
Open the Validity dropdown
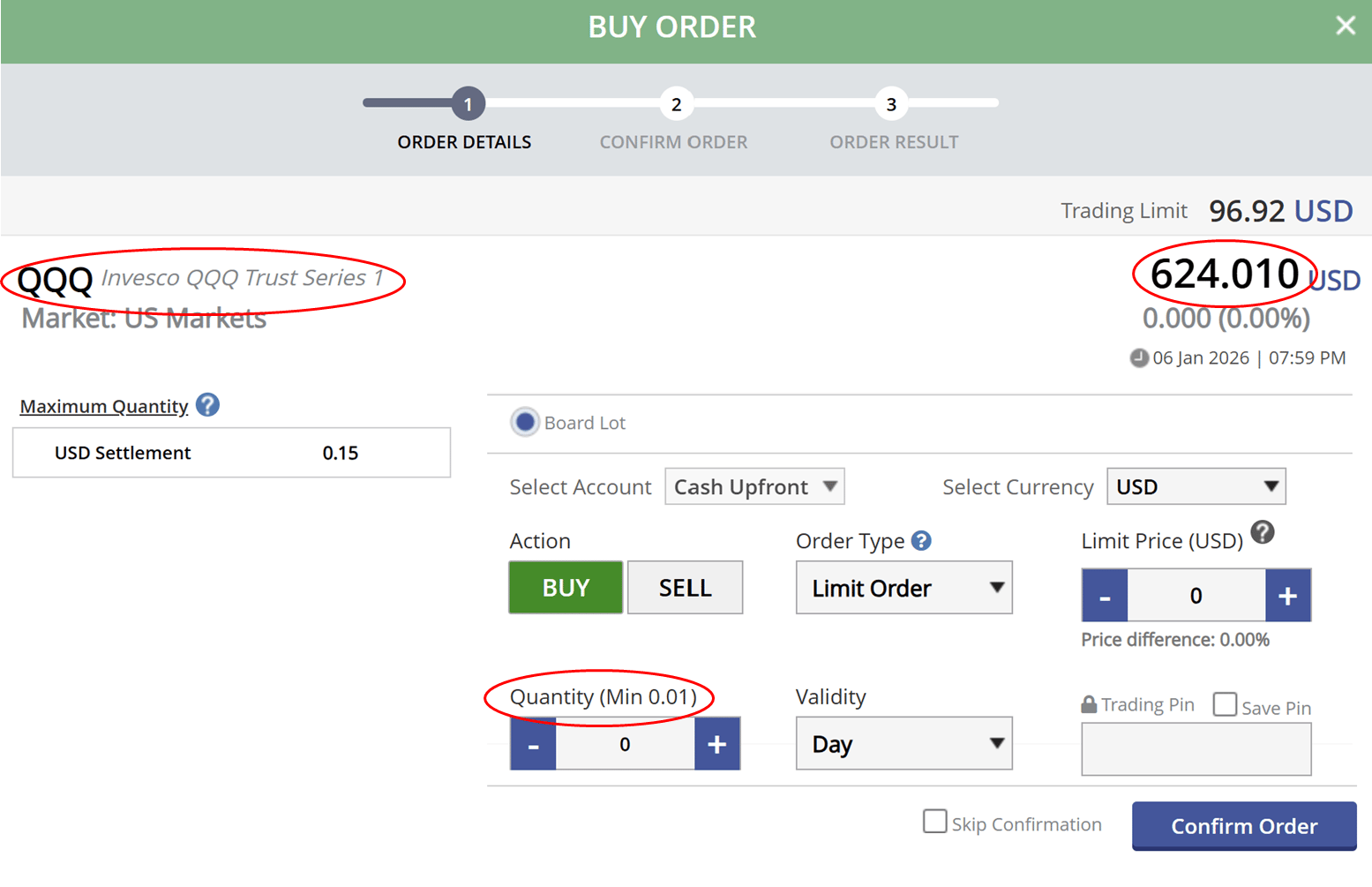click(x=904, y=744)
